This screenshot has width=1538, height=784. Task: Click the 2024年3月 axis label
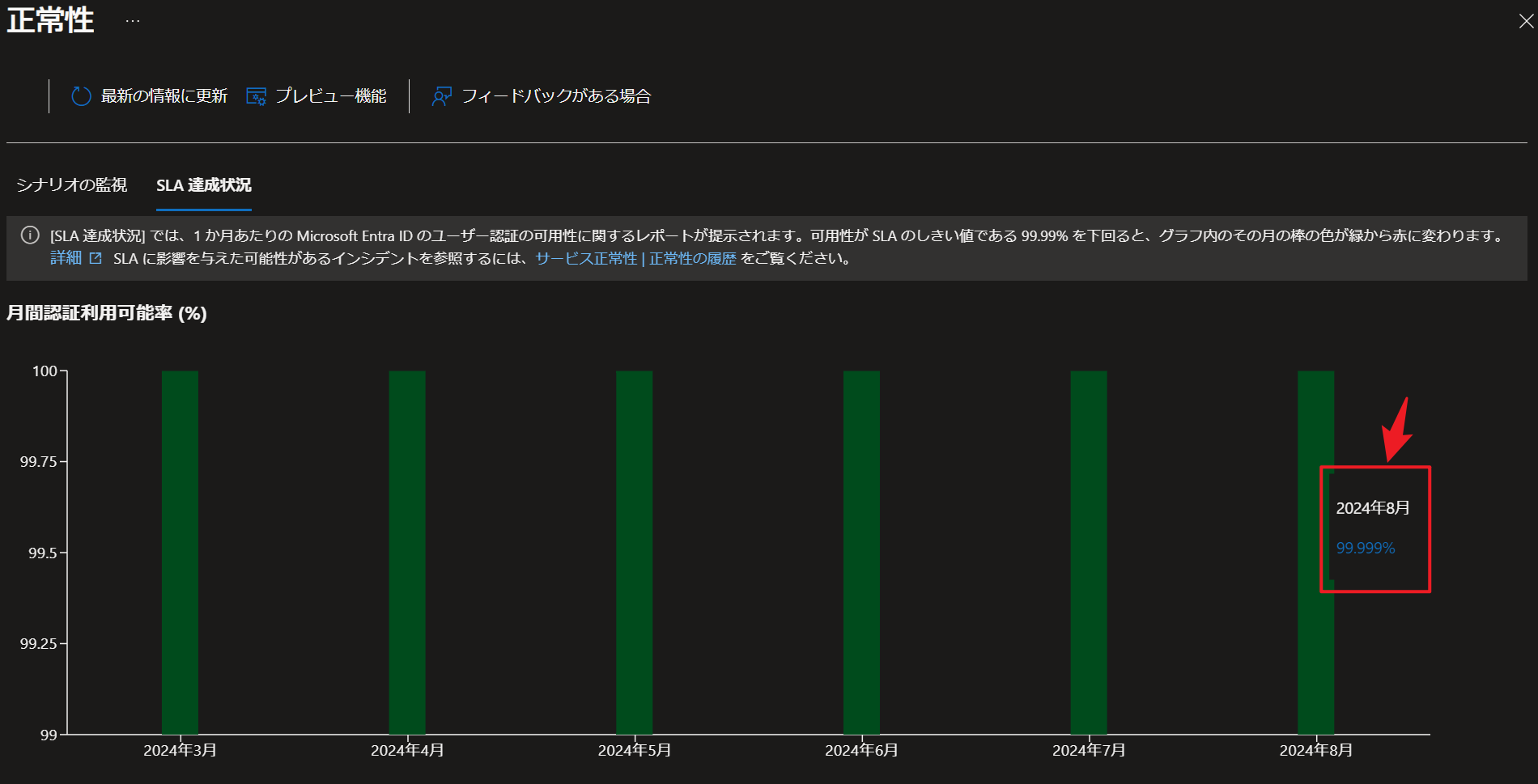pos(180,750)
